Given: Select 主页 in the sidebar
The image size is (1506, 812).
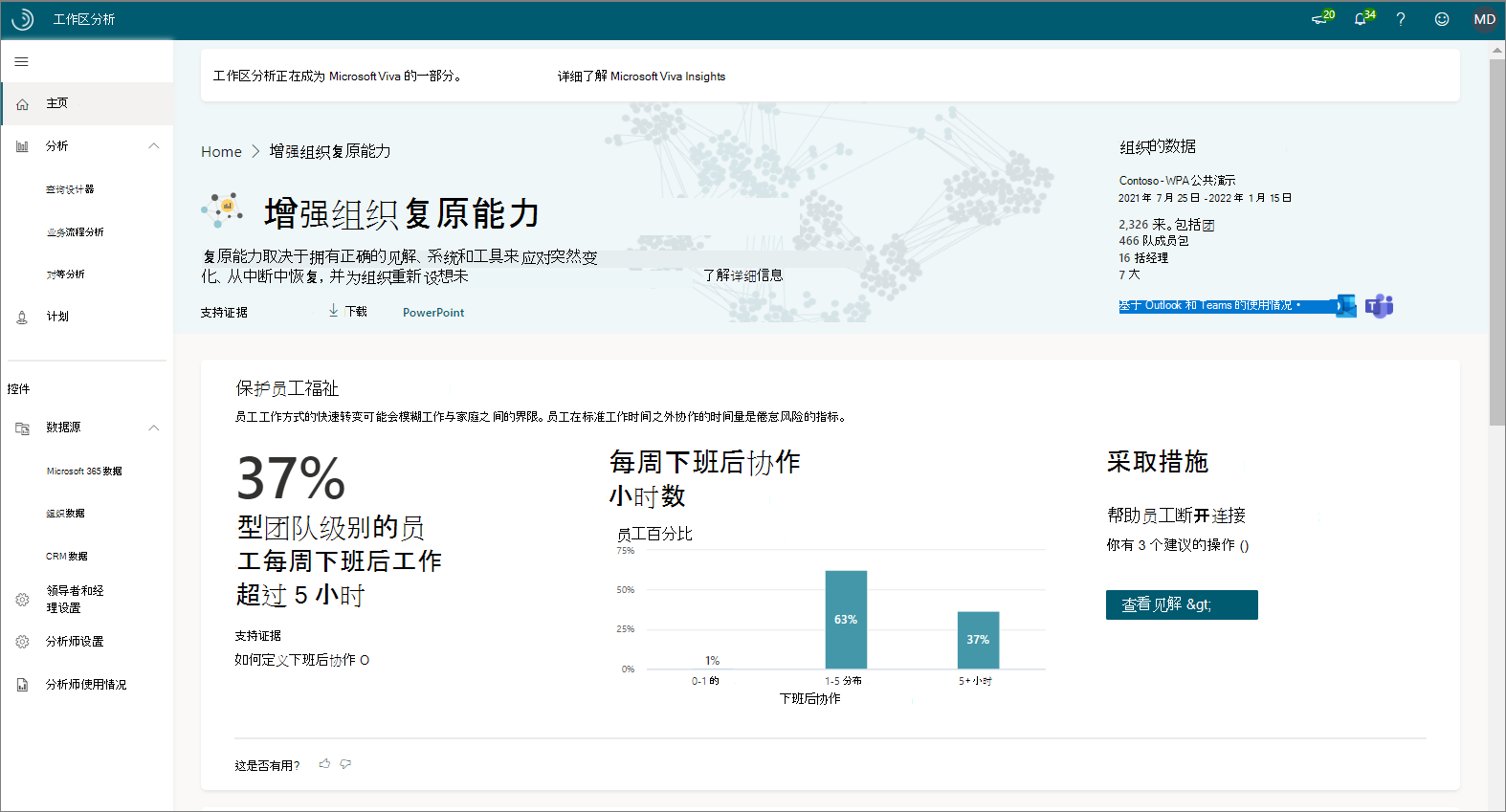Looking at the screenshot, I should [x=87, y=103].
